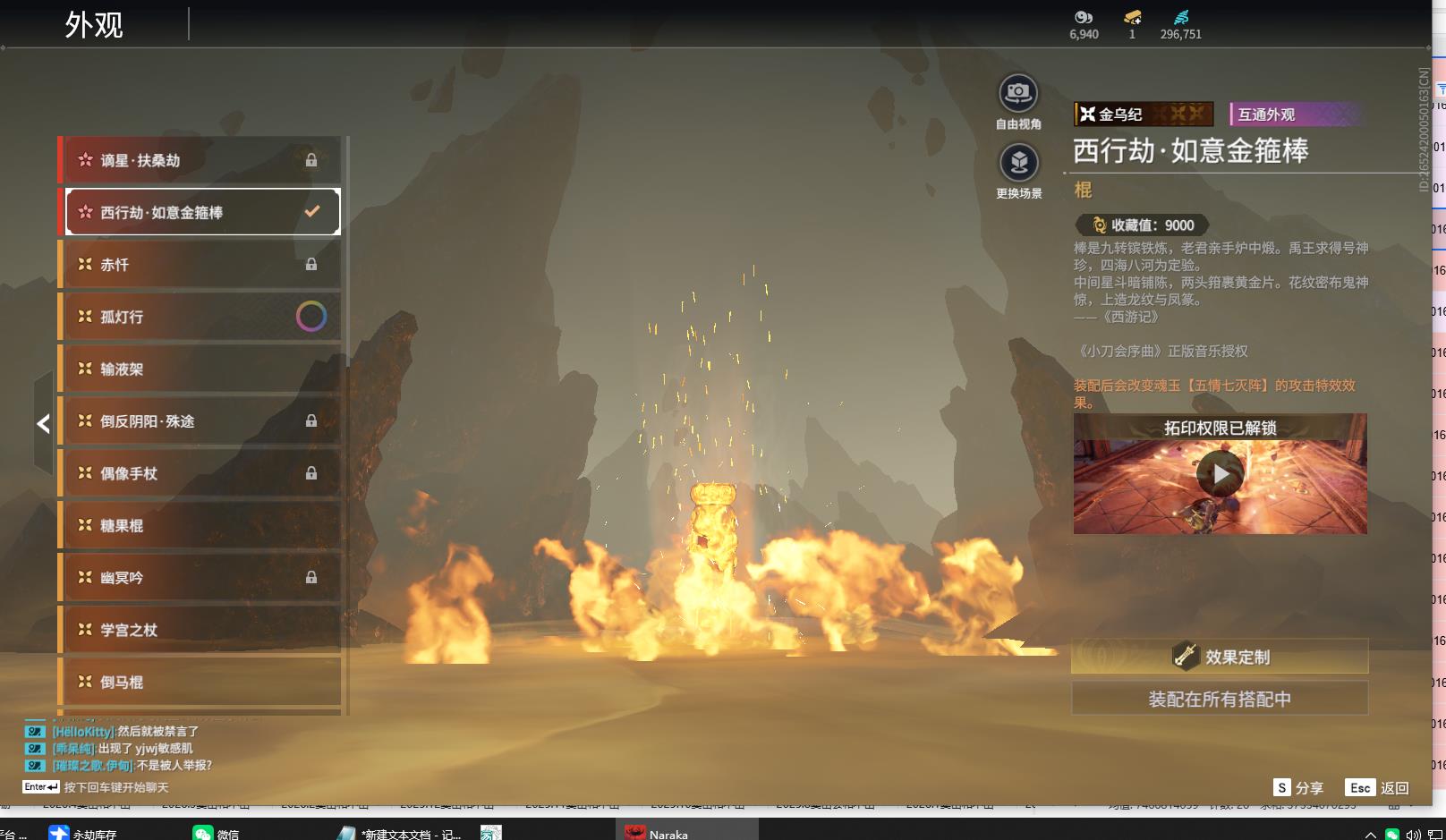
Task: Collapse the left panel with arrow
Action: click(x=43, y=424)
